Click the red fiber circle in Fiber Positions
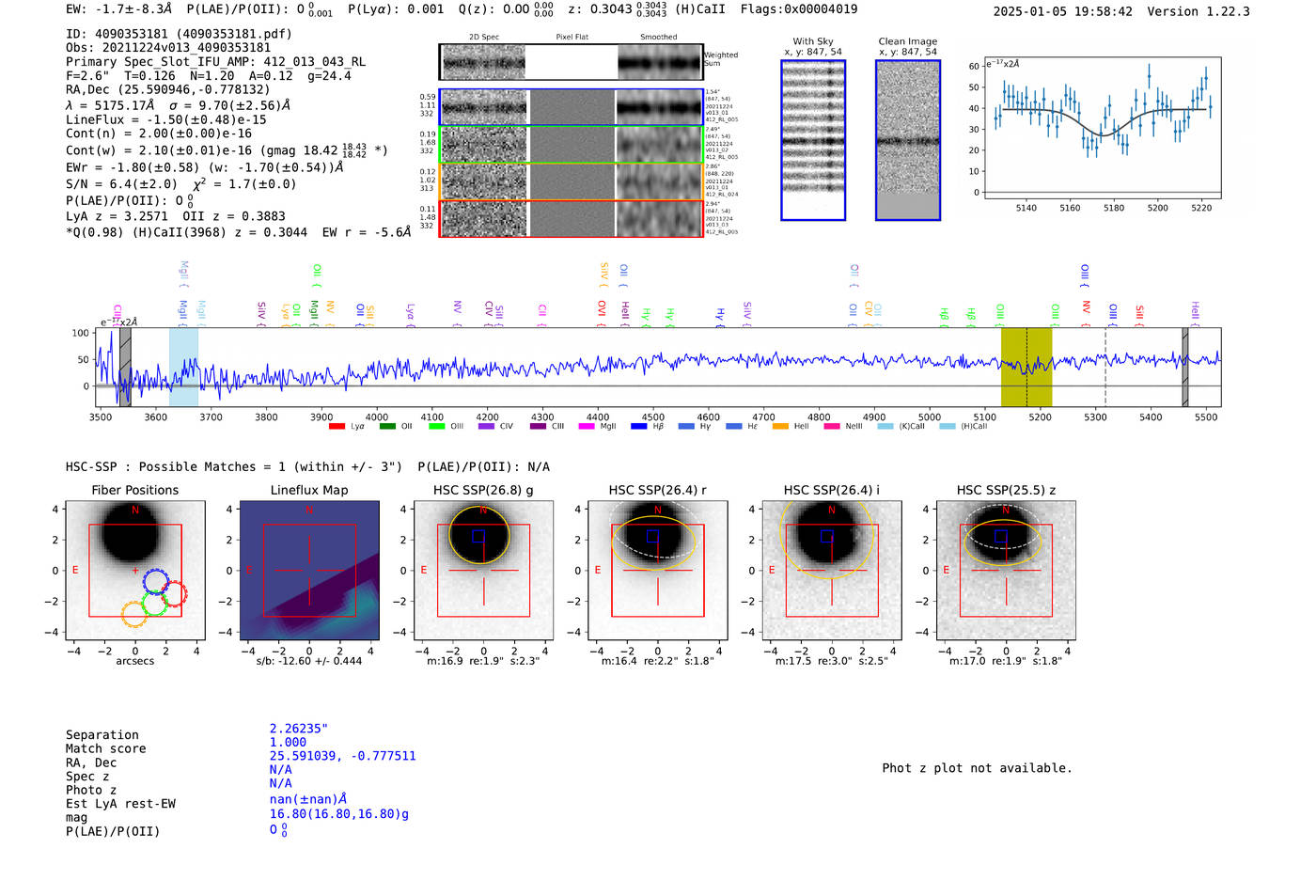The image size is (1316, 896). 174,594
